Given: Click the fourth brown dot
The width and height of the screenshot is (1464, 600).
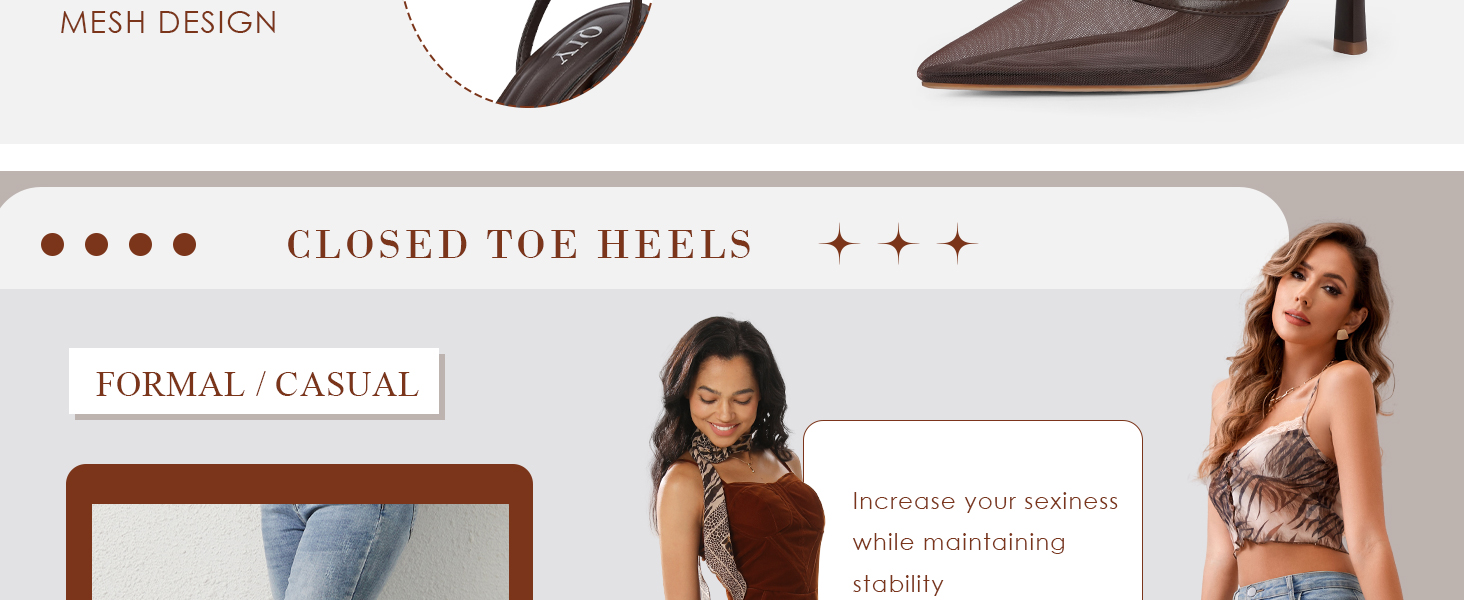Looking at the screenshot, I should 185,245.
